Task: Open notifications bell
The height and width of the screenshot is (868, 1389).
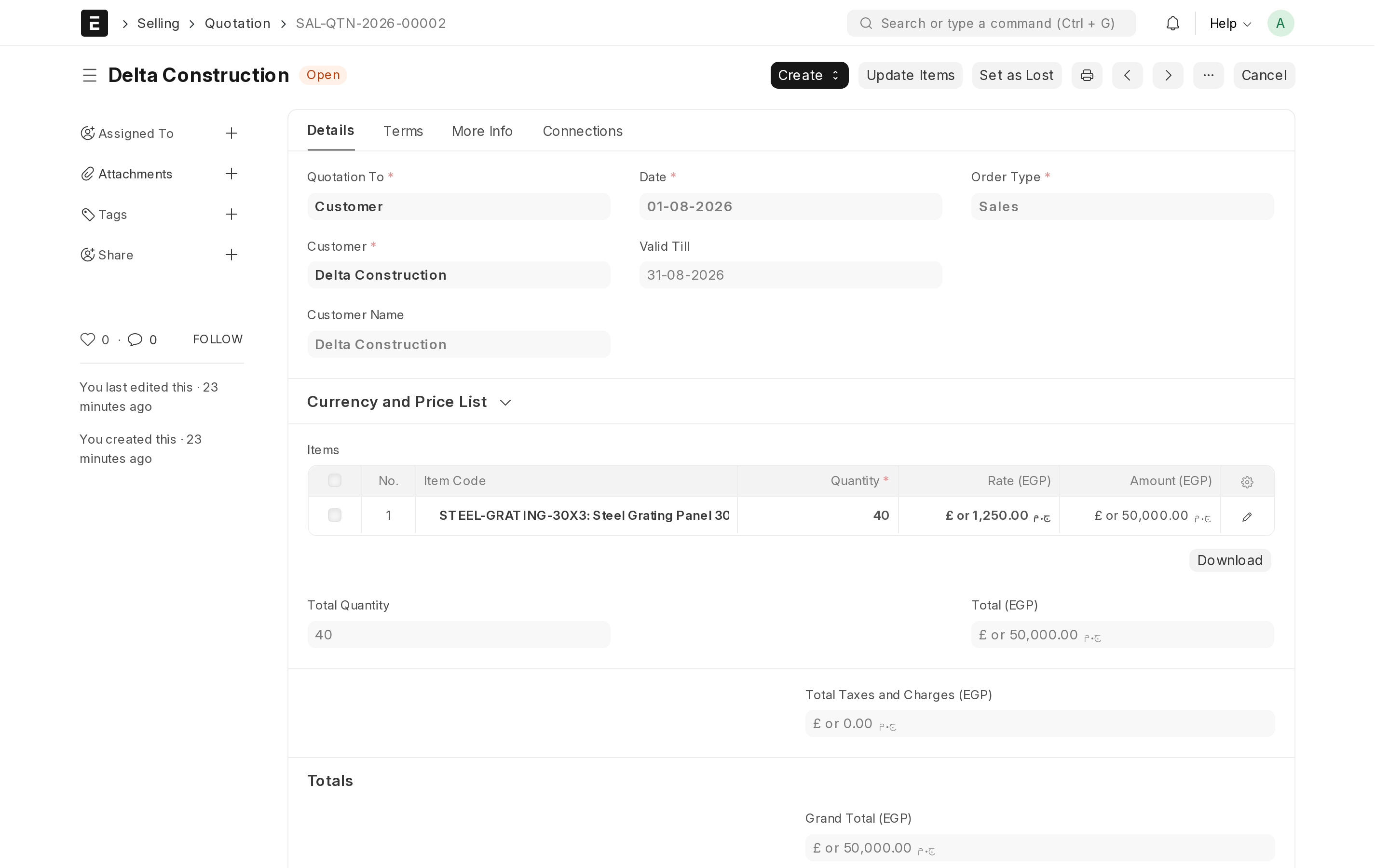Action: pyautogui.click(x=1172, y=23)
